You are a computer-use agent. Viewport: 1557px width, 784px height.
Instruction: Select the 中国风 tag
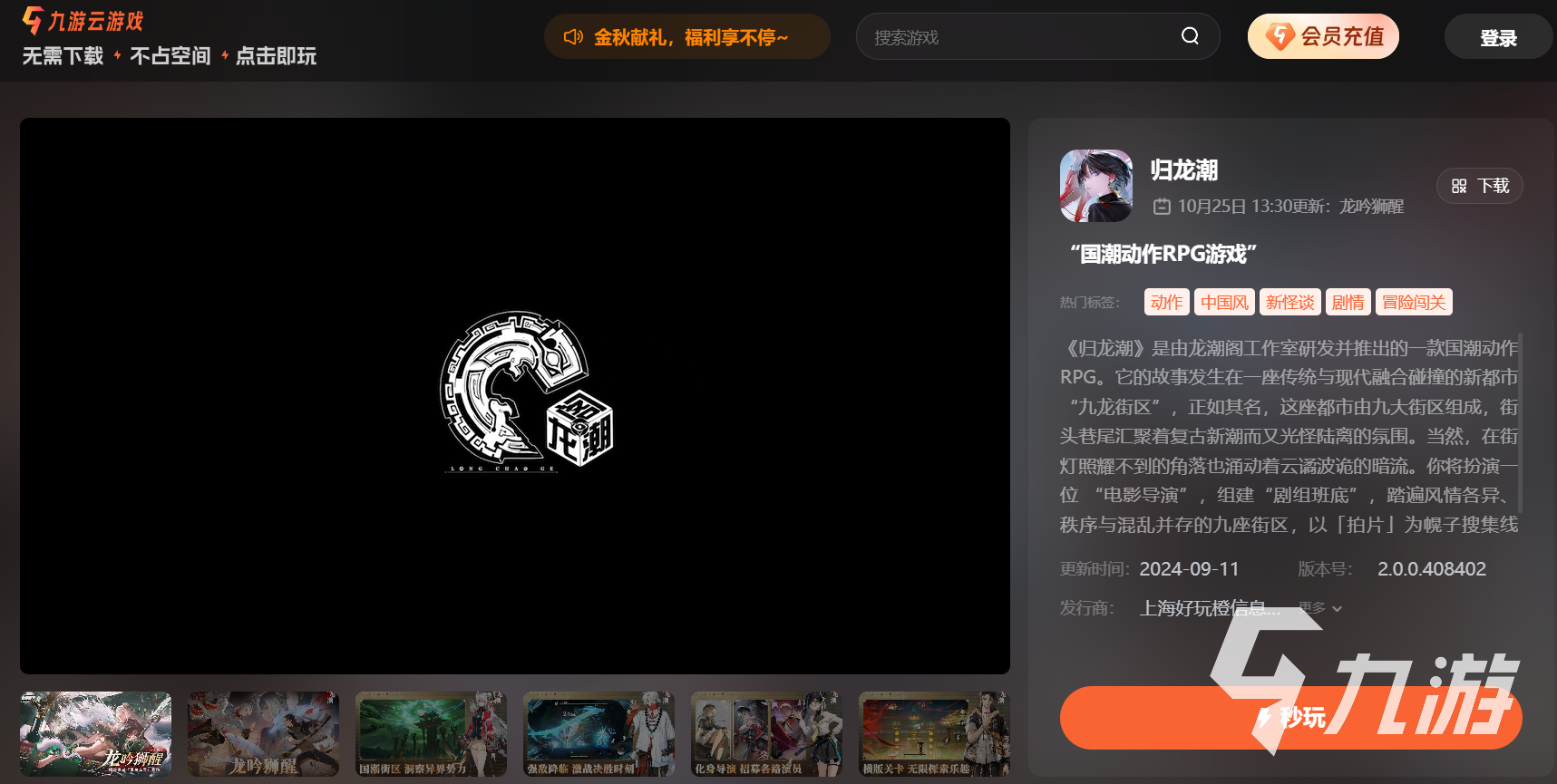(1224, 302)
